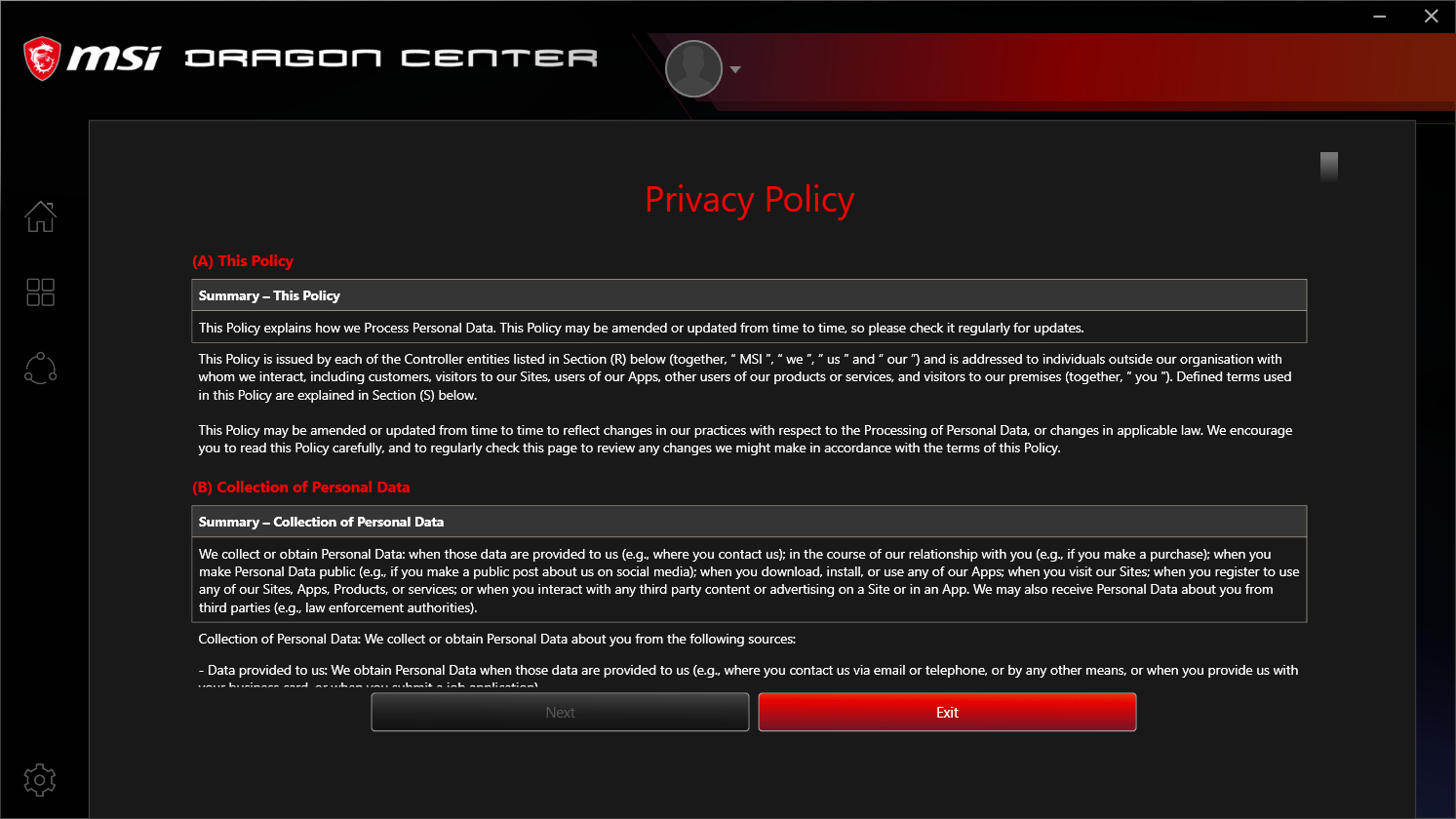Click the Dragon Center title logo
Screen dimensions: 1456x819
(x=391, y=58)
